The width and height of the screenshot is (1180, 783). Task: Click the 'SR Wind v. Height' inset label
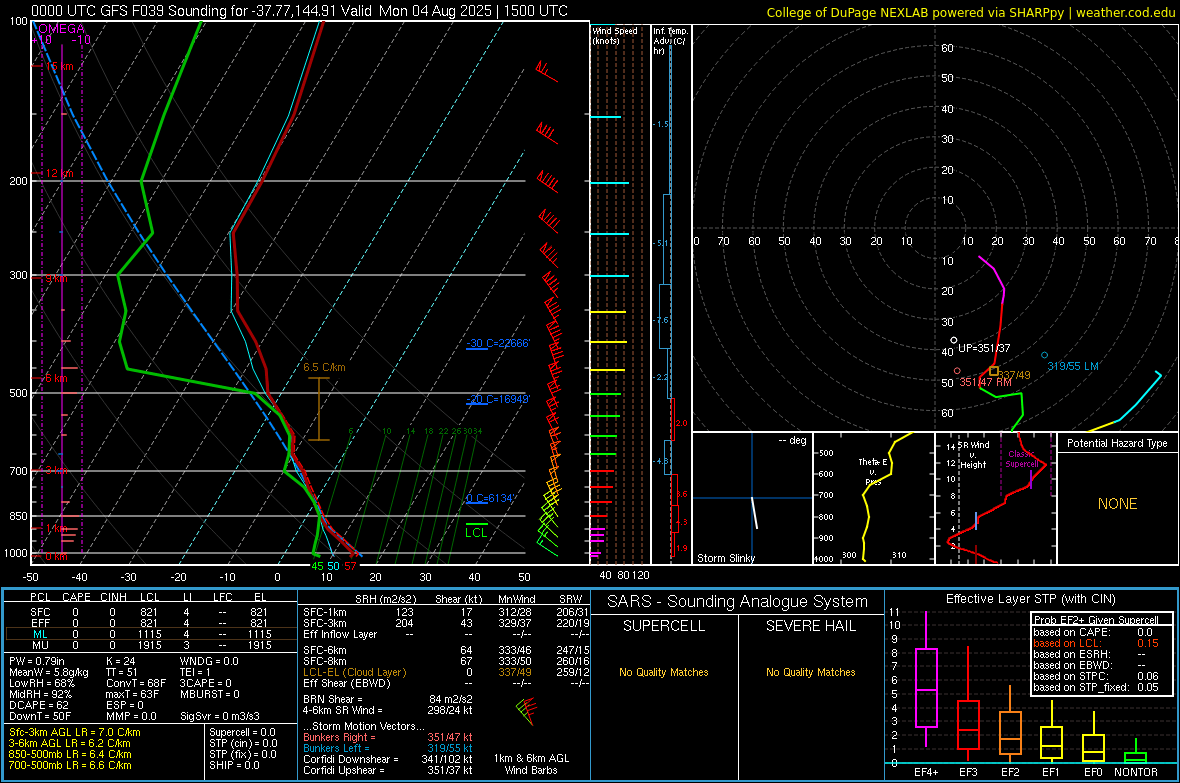click(975, 455)
